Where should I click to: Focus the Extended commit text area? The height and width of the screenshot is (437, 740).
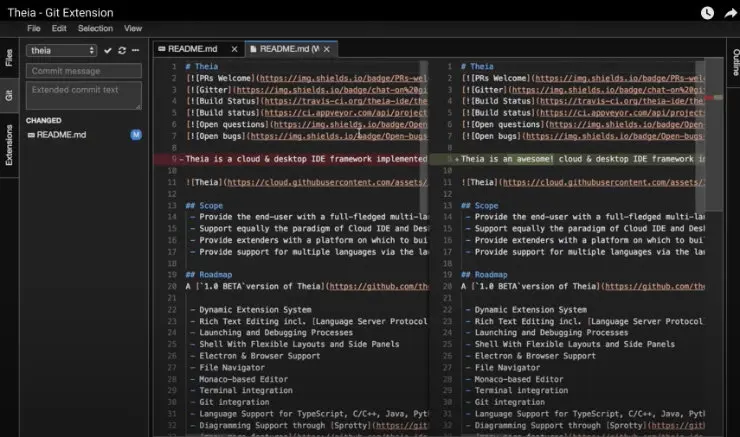point(84,95)
